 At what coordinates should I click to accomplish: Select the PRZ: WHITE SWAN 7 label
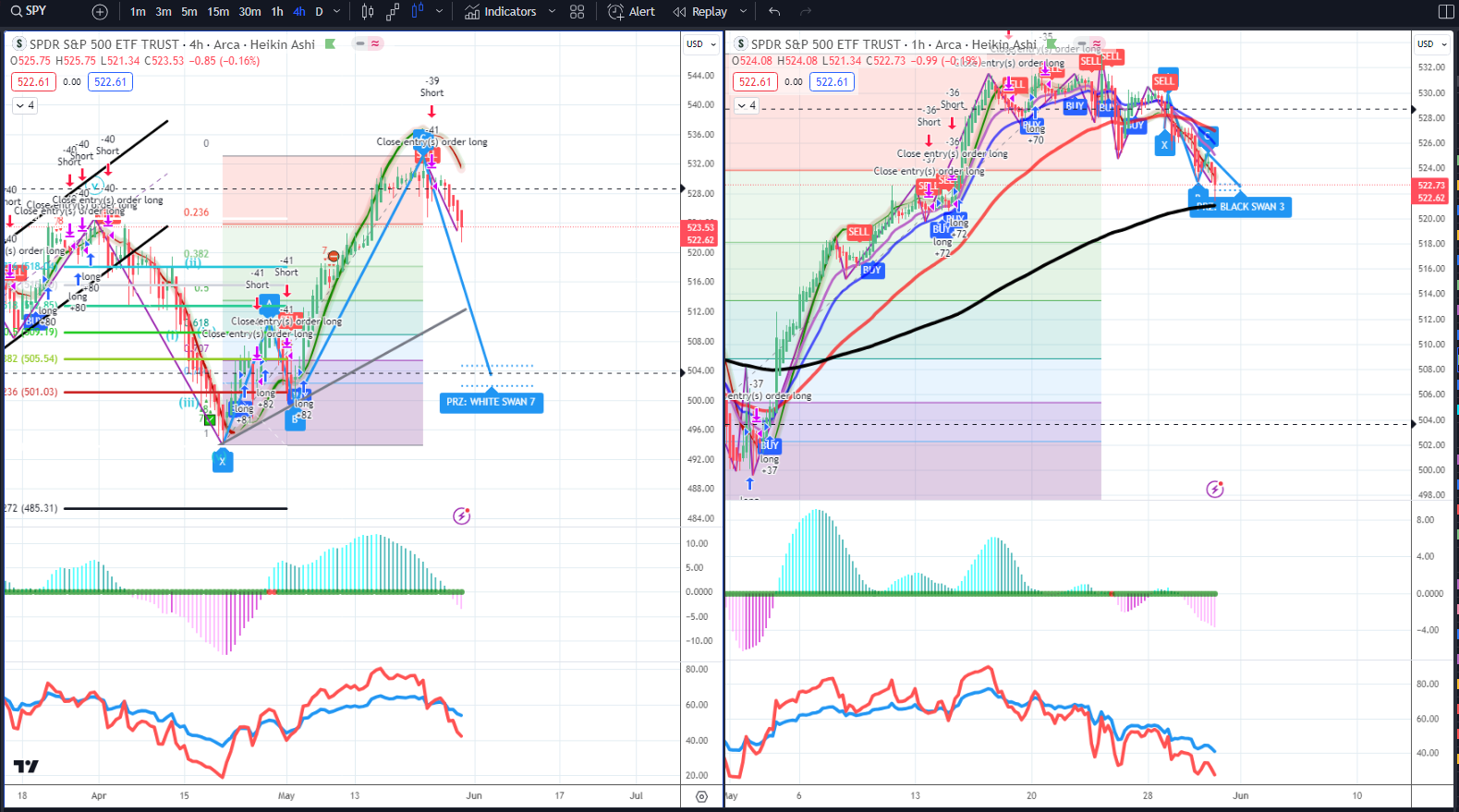point(491,403)
